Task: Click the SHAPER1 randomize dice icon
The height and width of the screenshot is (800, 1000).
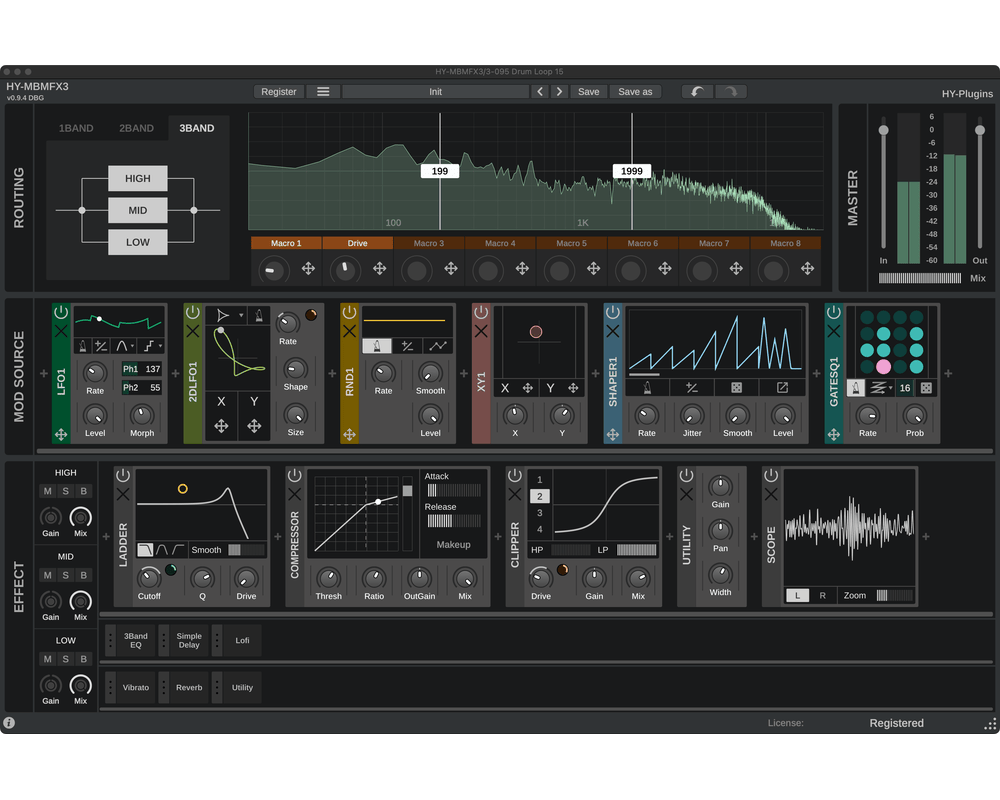Action: coord(737,388)
